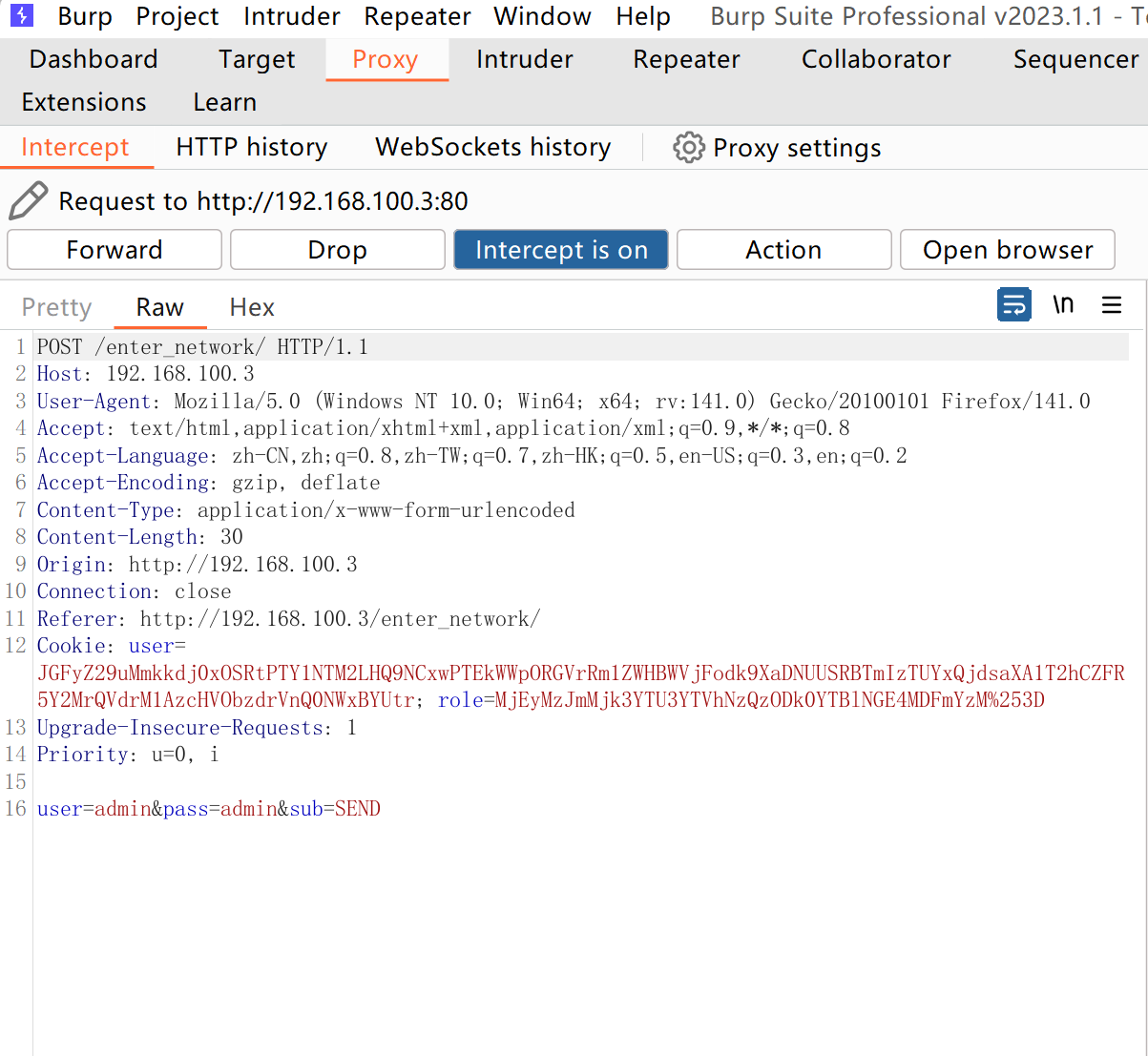Click the role cookie value text

coord(769,700)
